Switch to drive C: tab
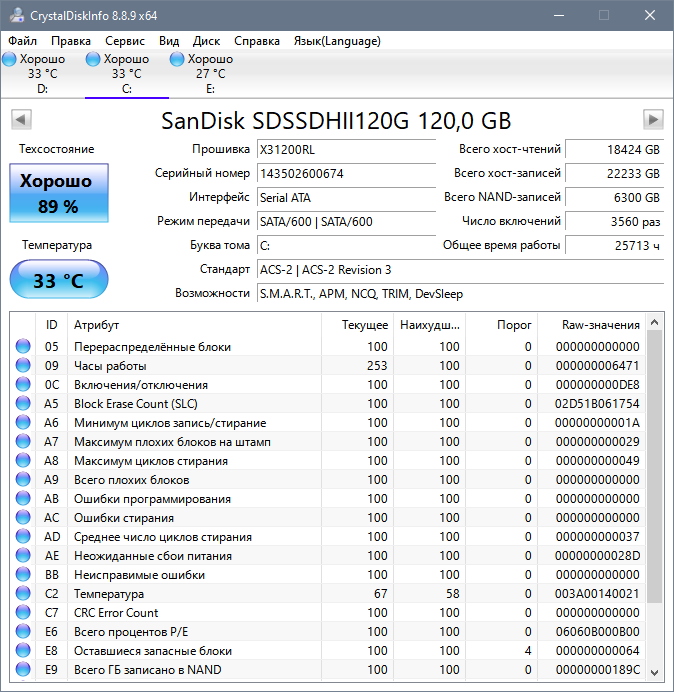Image resolution: width=674 pixels, height=692 pixels. pyautogui.click(x=126, y=74)
